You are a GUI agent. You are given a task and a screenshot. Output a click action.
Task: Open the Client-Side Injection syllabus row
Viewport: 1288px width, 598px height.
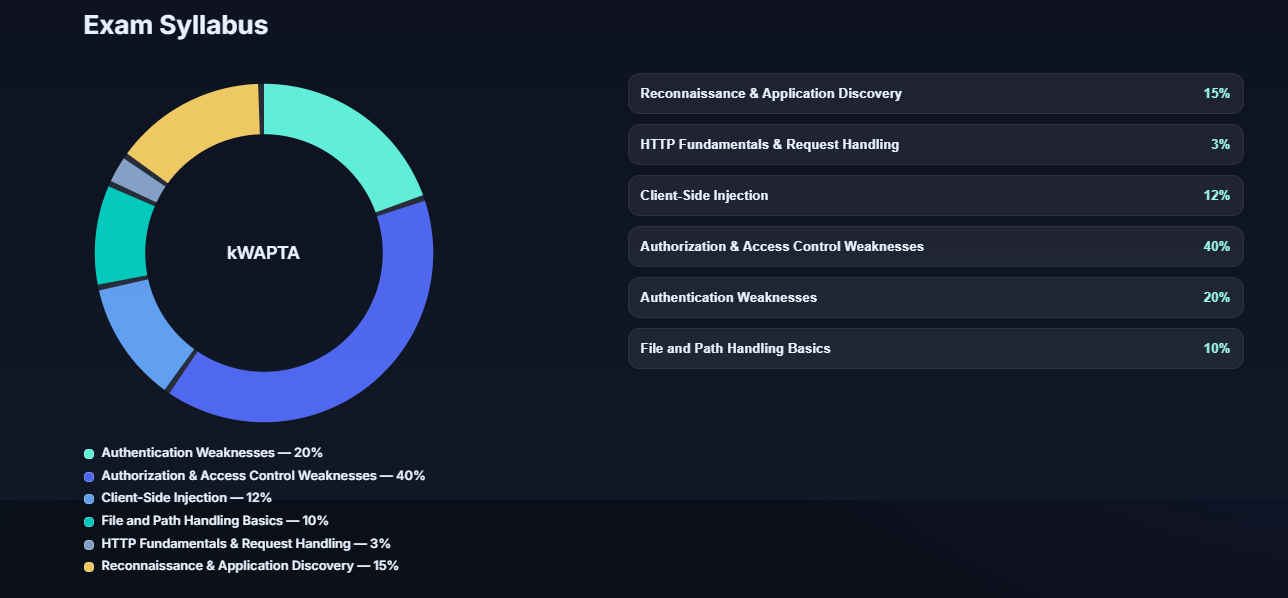point(935,196)
